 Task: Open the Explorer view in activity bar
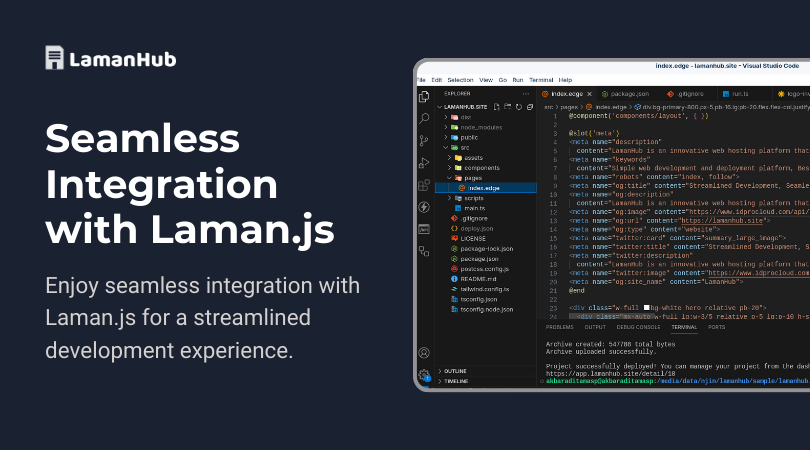pyautogui.click(x=424, y=97)
